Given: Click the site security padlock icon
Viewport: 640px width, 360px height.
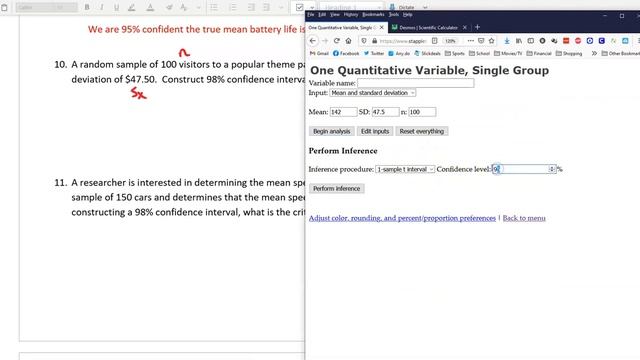Looking at the screenshot, I should pyautogui.click(x=374, y=41).
